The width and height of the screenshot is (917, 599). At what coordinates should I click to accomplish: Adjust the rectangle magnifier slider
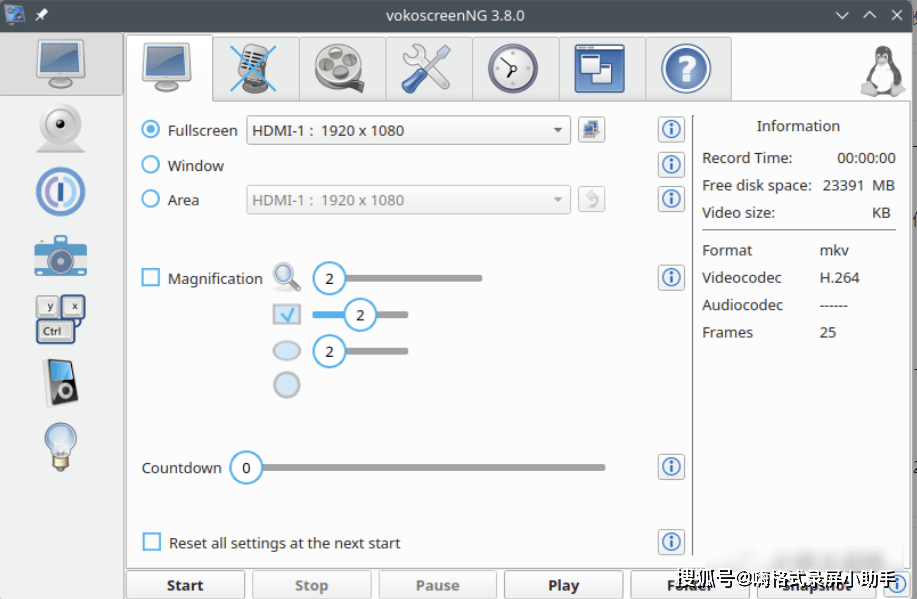[x=360, y=315]
